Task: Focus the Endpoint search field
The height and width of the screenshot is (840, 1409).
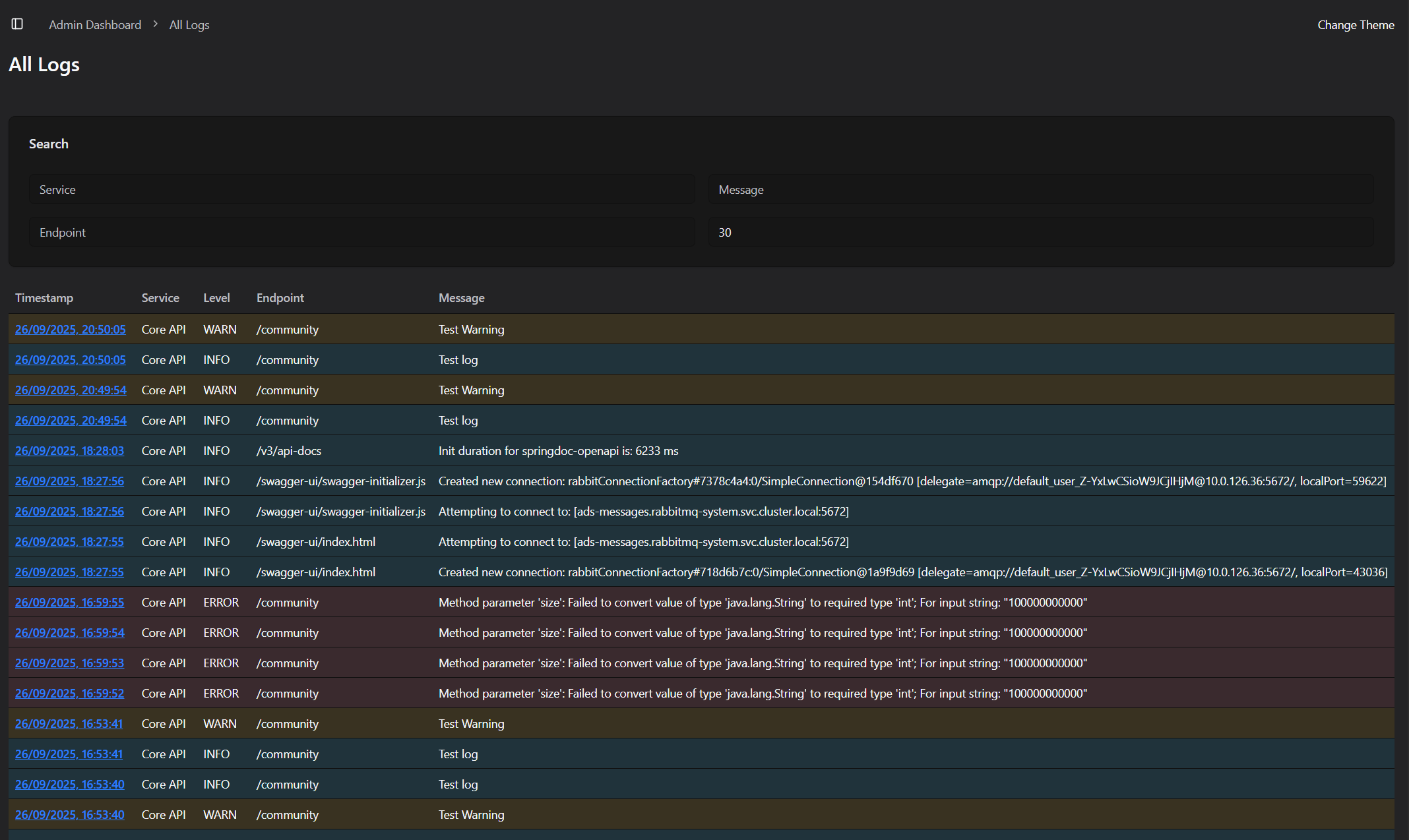Action: (361, 233)
